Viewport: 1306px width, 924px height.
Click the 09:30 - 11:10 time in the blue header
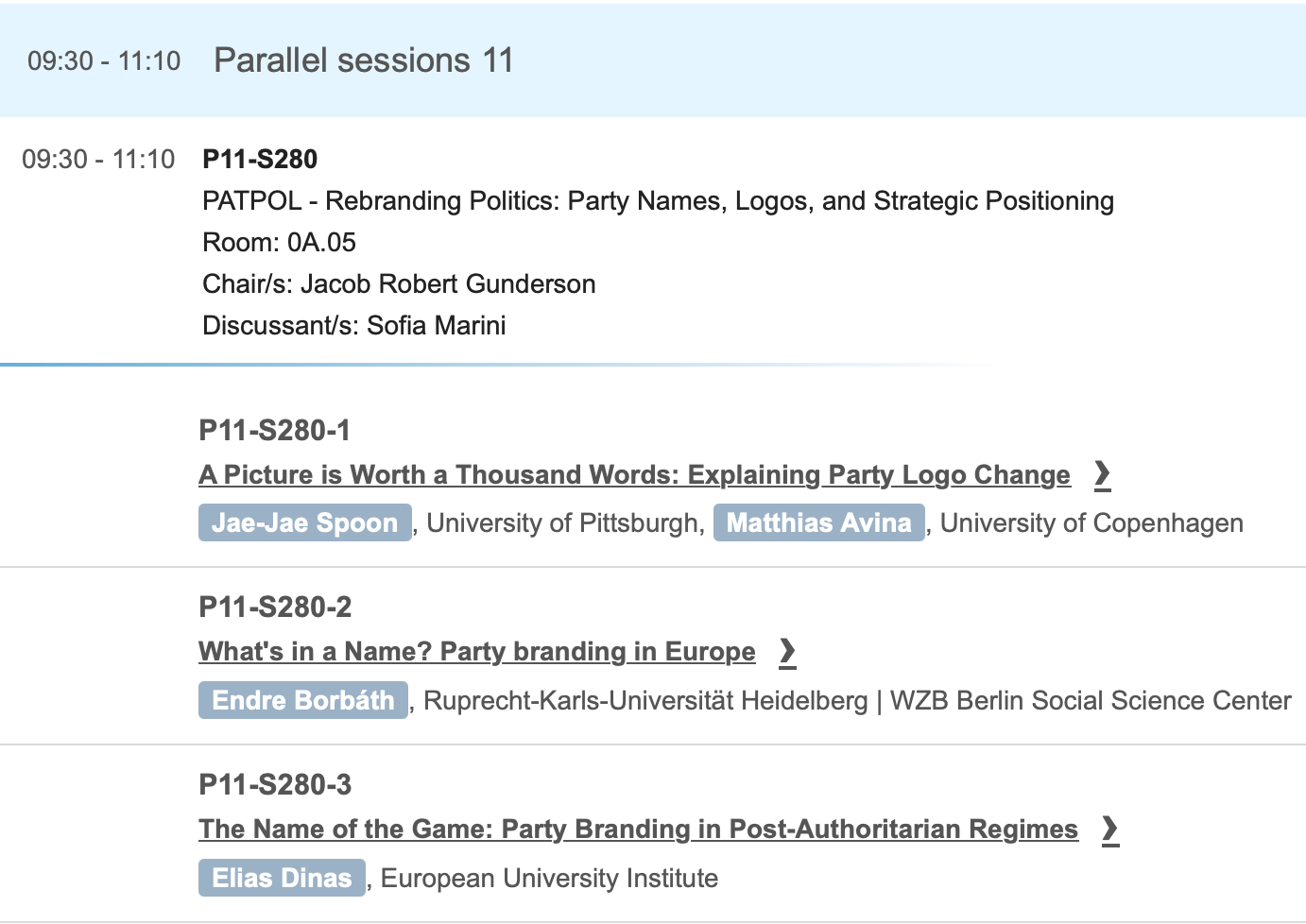pyautogui.click(x=104, y=60)
